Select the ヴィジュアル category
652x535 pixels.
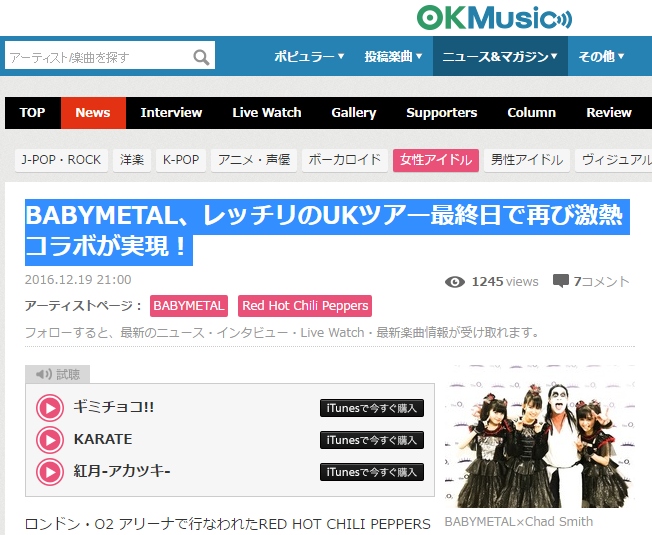tap(614, 160)
